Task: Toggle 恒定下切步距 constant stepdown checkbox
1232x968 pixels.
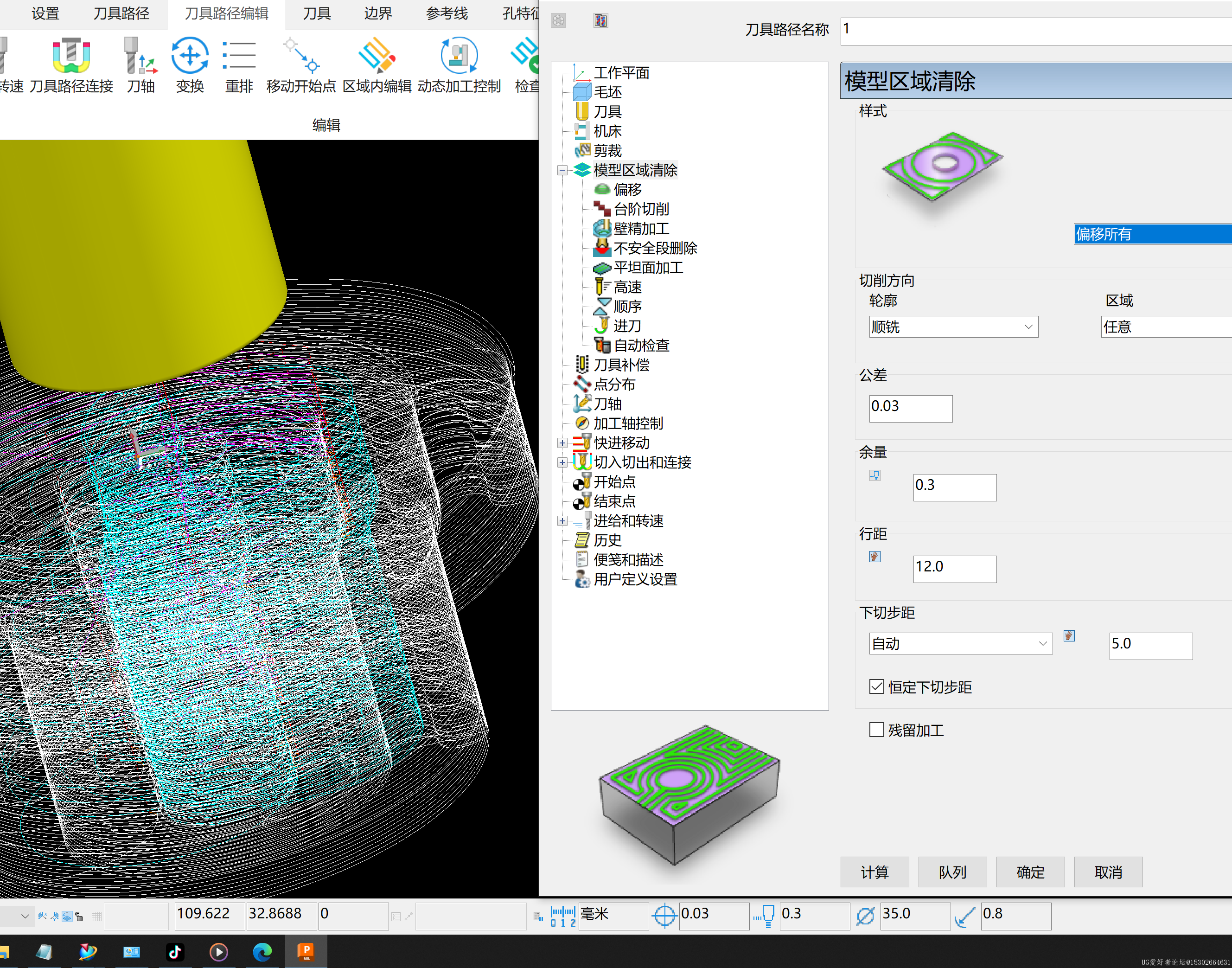Action: [876, 686]
